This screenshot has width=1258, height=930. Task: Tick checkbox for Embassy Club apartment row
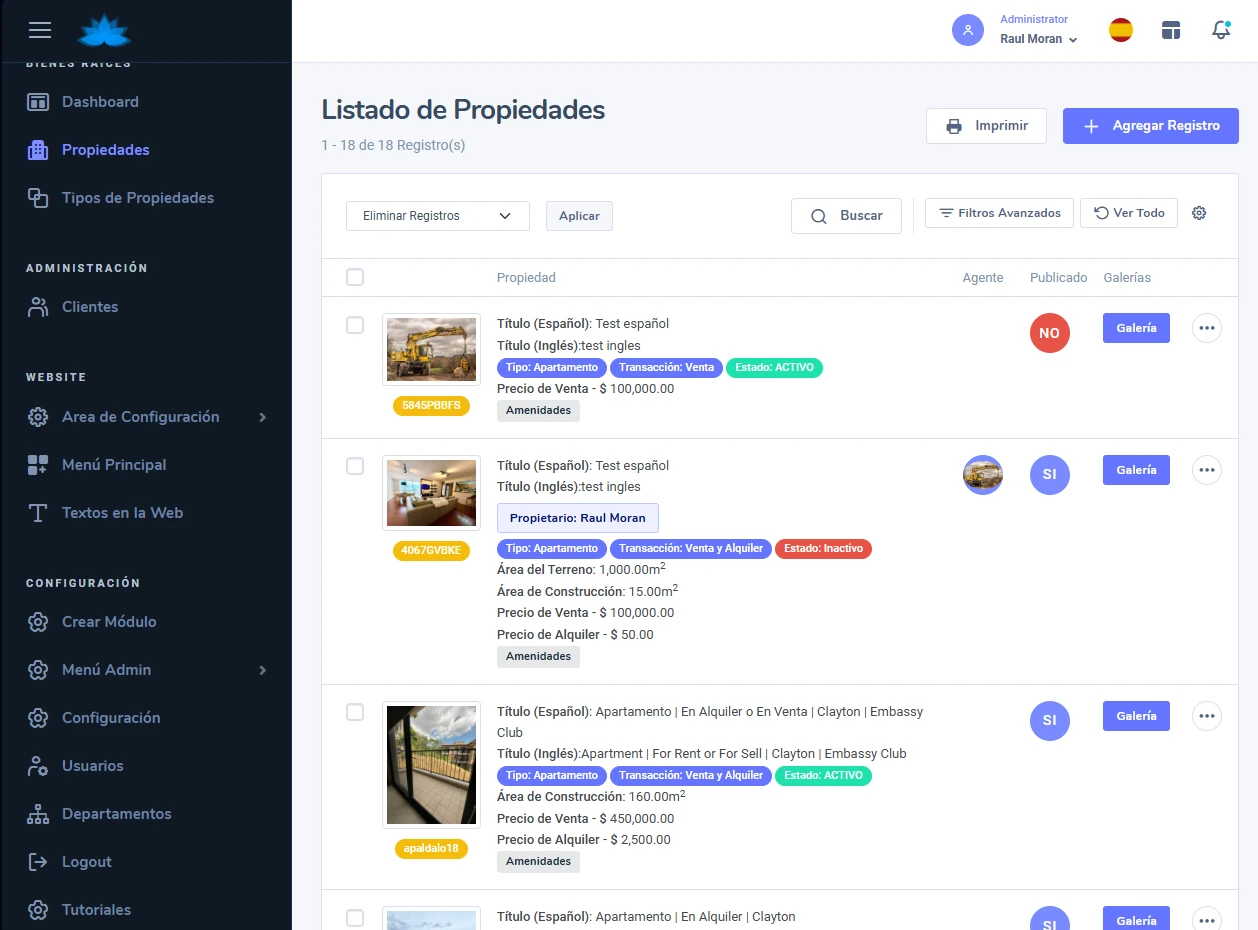[x=355, y=712]
